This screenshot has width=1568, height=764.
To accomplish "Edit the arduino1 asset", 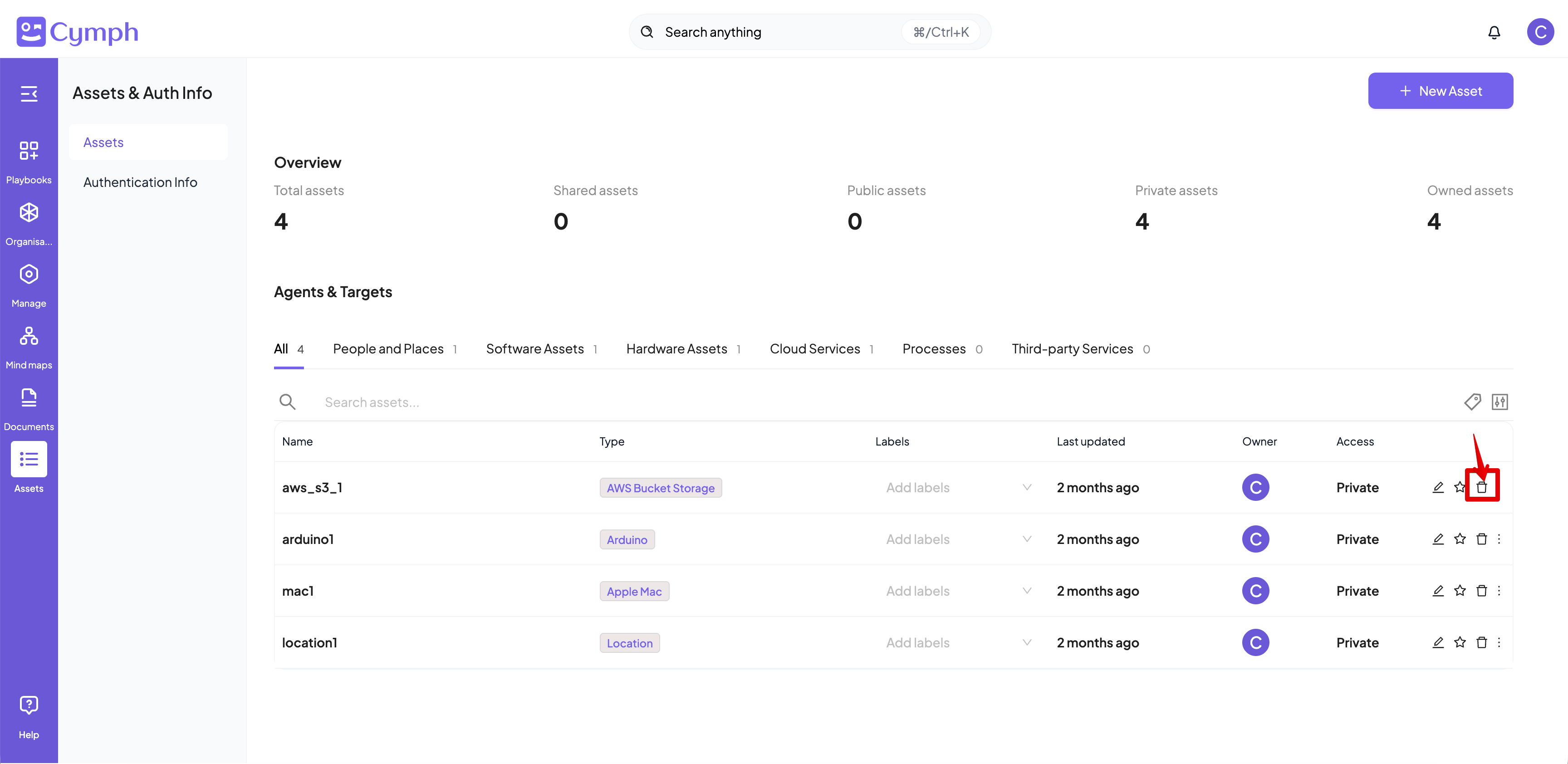I will click(1438, 539).
